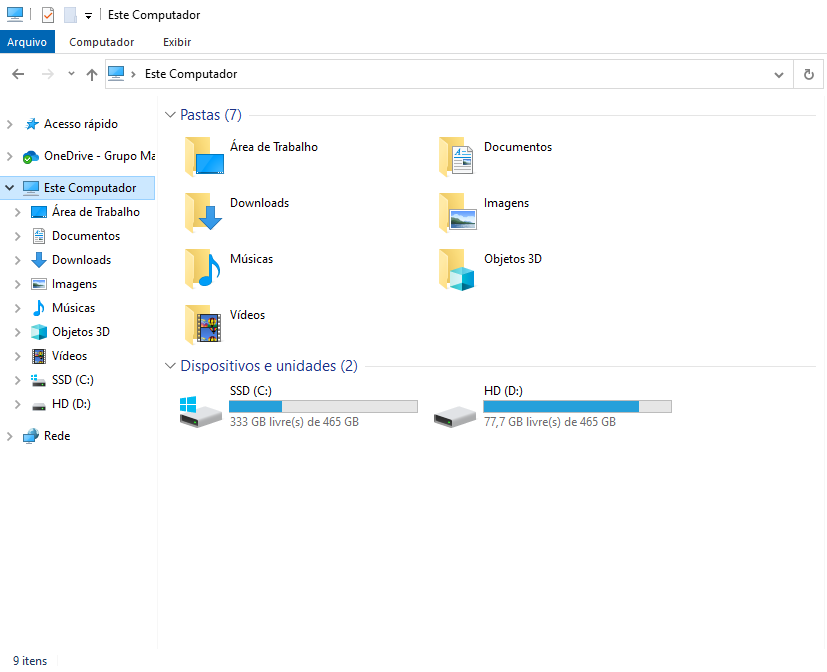Expand SSD (C:) in the sidebar tree
The width and height of the screenshot is (827, 672).
click(x=17, y=380)
